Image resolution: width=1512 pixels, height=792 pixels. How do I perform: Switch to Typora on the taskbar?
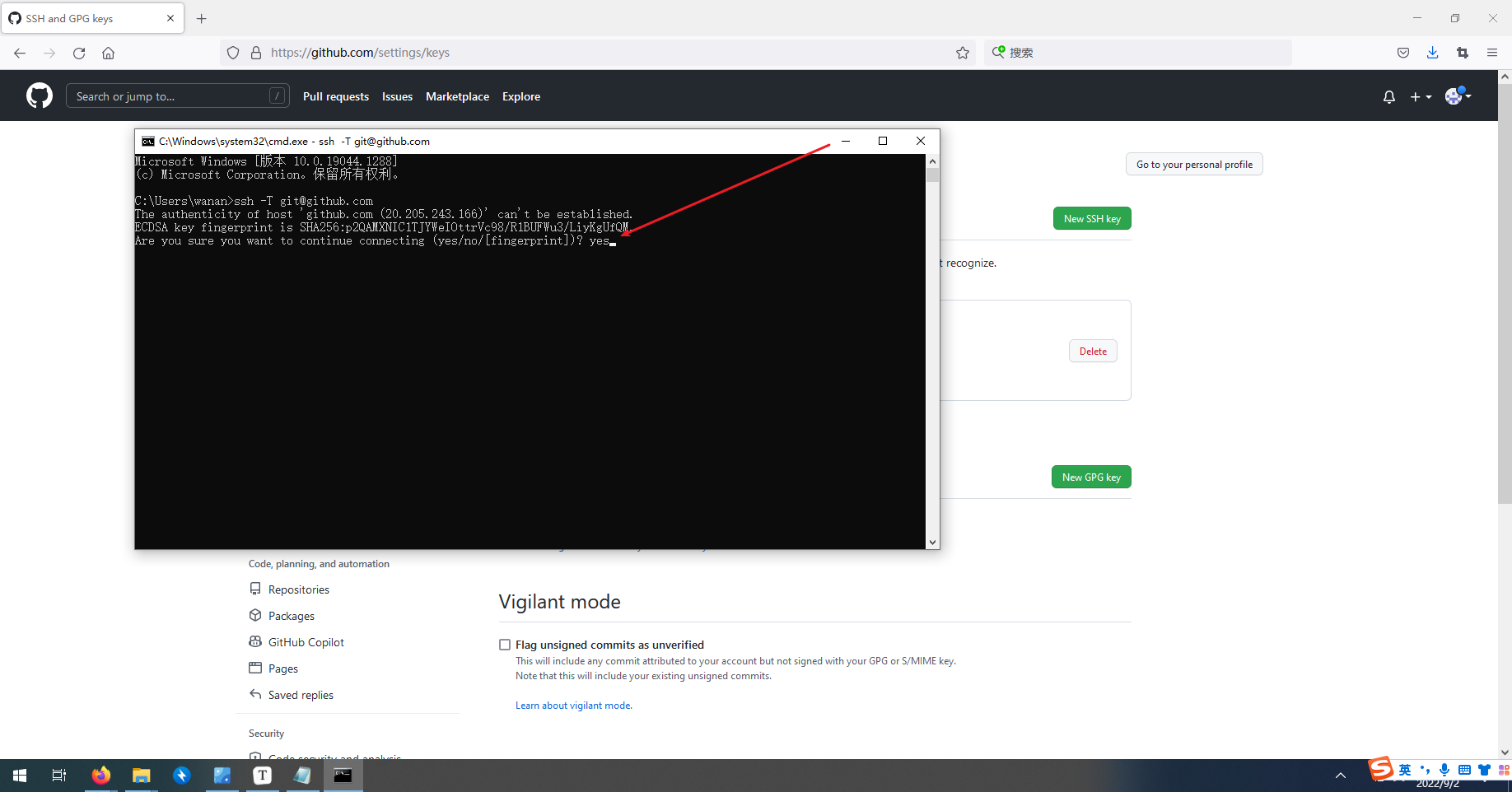click(263, 776)
